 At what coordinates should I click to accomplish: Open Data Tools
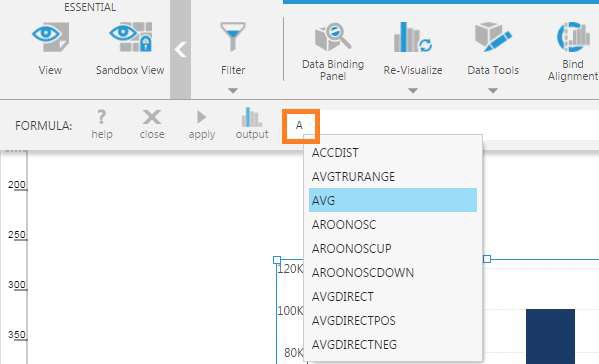tap(493, 37)
